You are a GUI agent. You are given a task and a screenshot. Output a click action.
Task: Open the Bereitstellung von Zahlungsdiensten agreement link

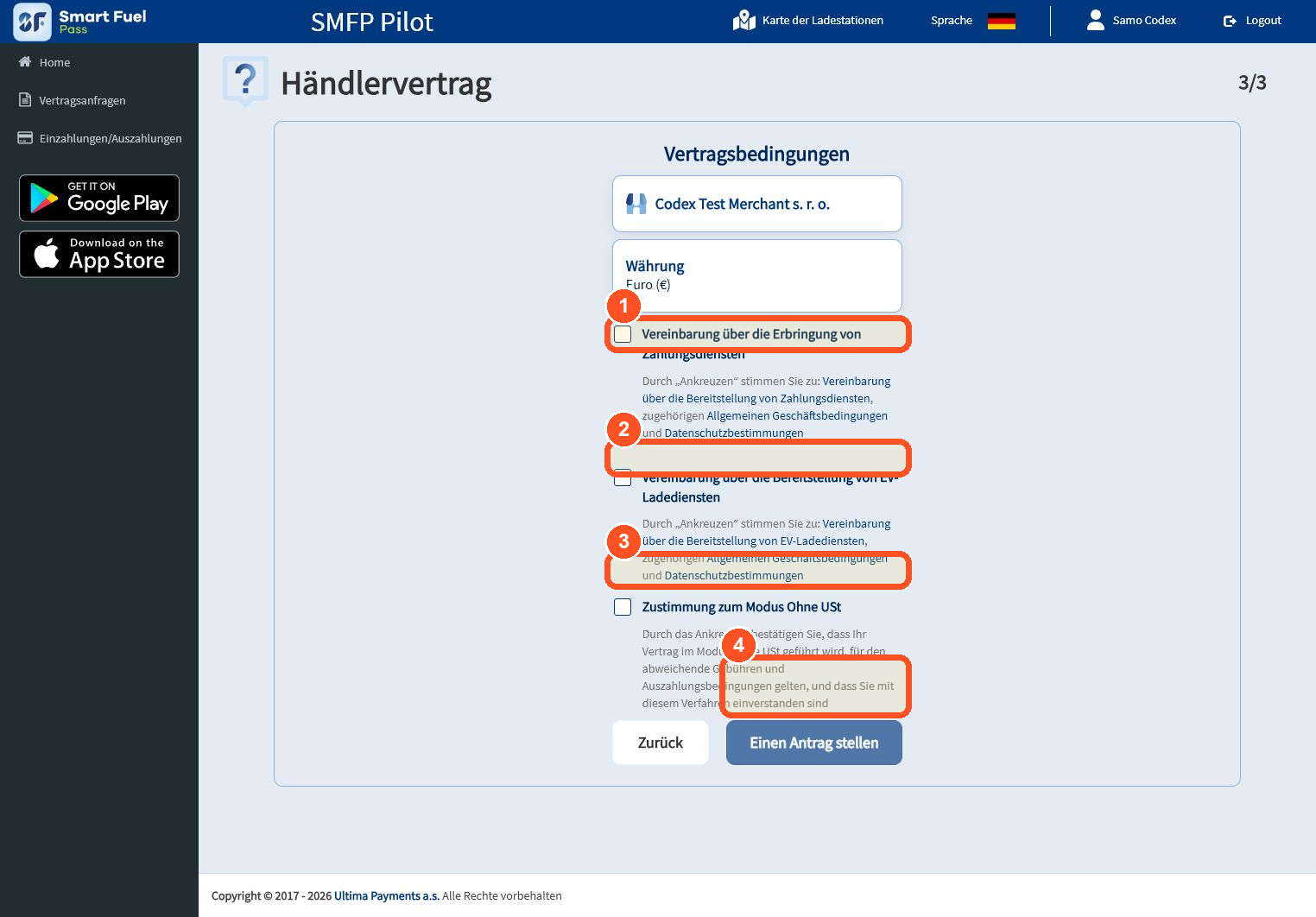tap(766, 389)
